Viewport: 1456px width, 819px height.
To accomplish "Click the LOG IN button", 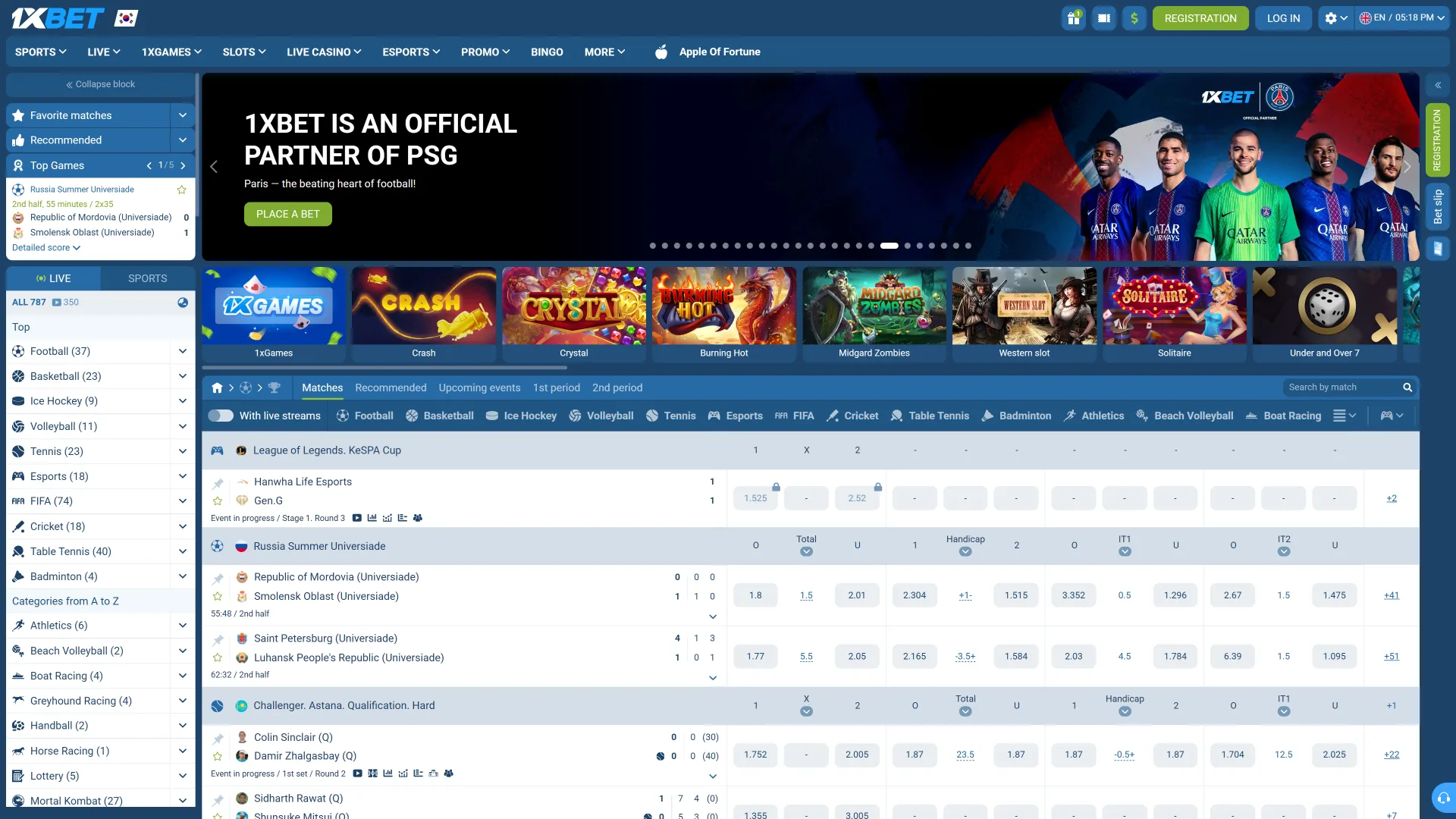I will (x=1283, y=18).
